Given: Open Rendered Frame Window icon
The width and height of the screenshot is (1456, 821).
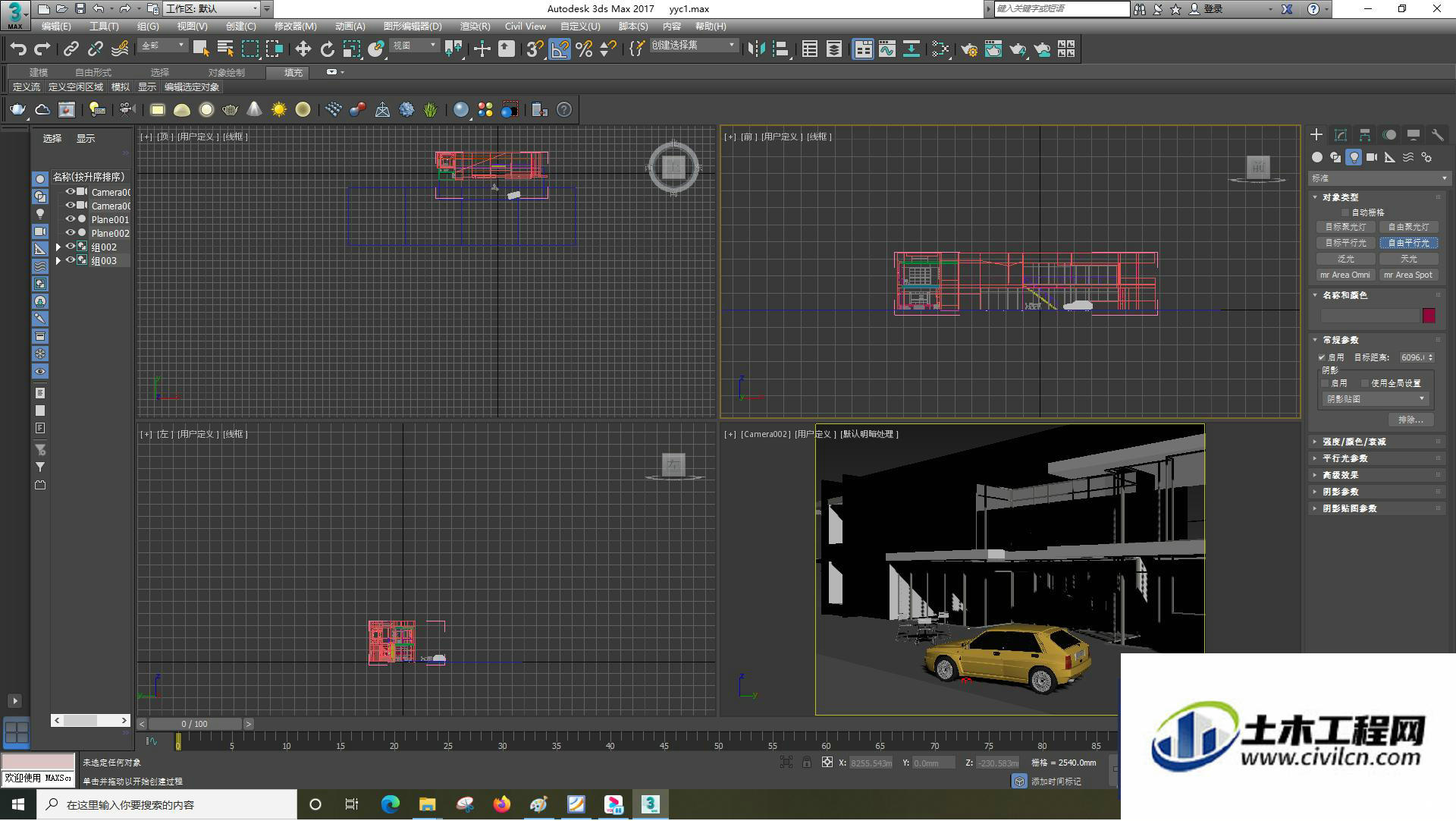Looking at the screenshot, I should click(x=993, y=49).
